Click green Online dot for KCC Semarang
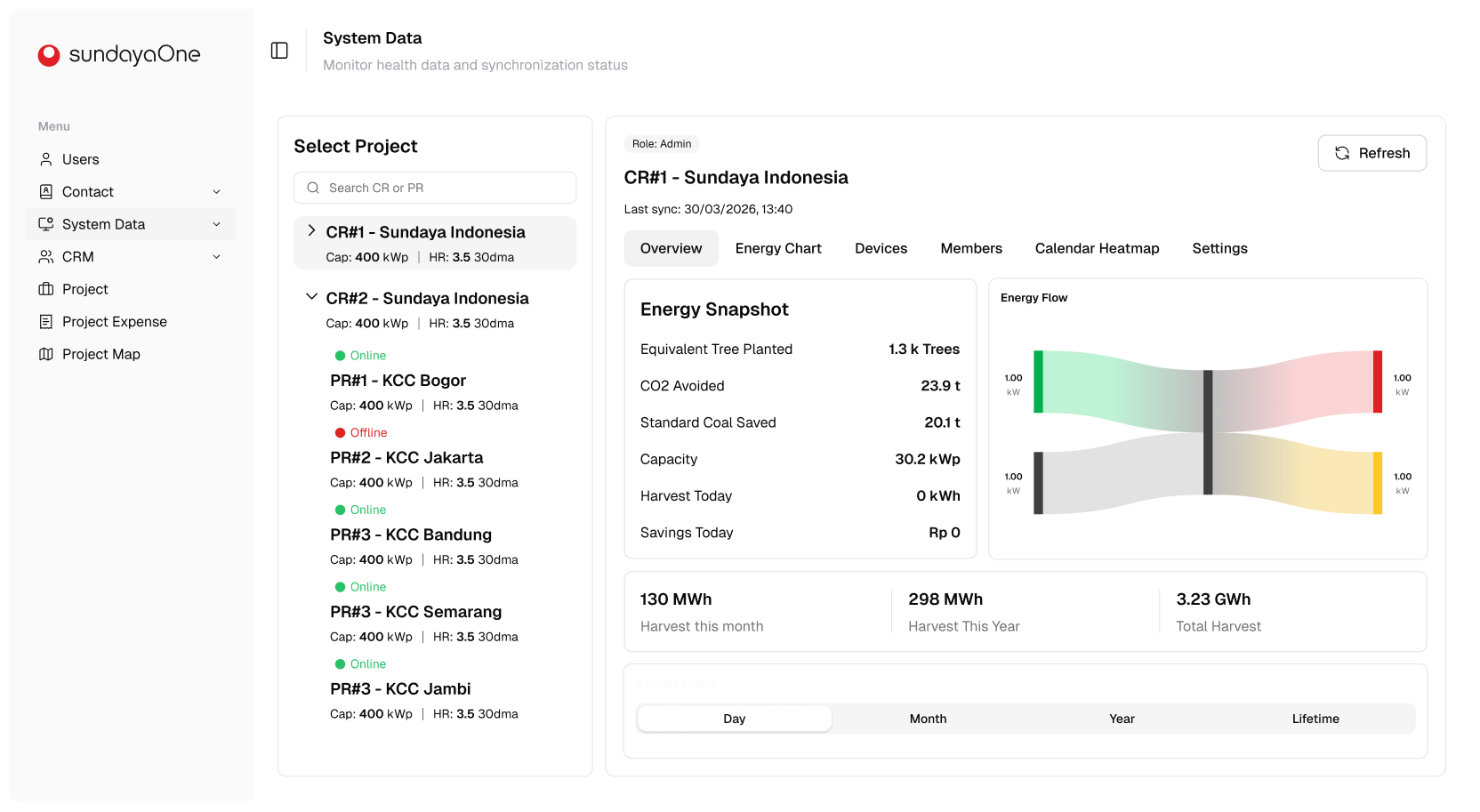 point(340,587)
